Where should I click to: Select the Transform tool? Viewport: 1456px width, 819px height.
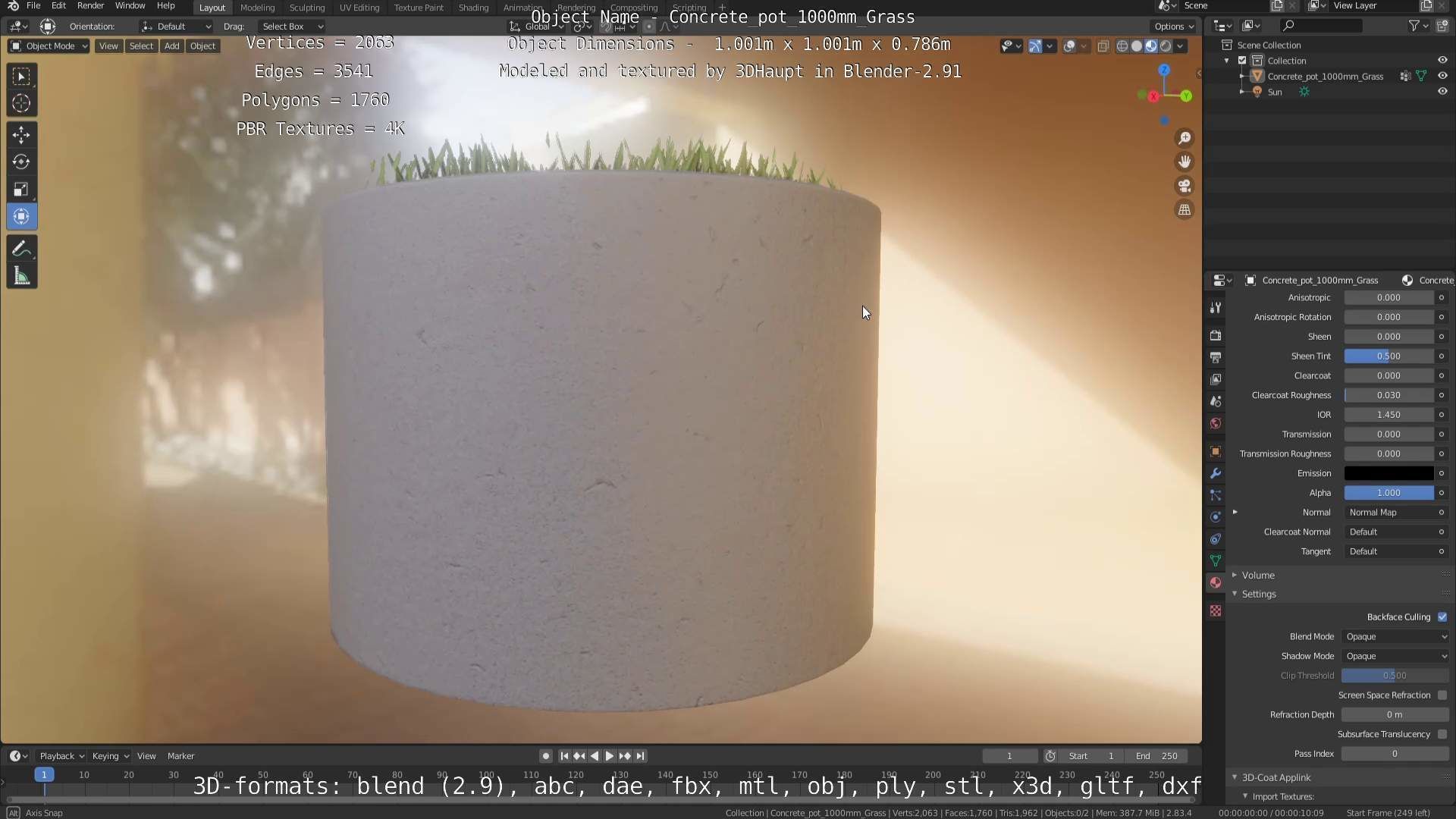click(x=21, y=217)
